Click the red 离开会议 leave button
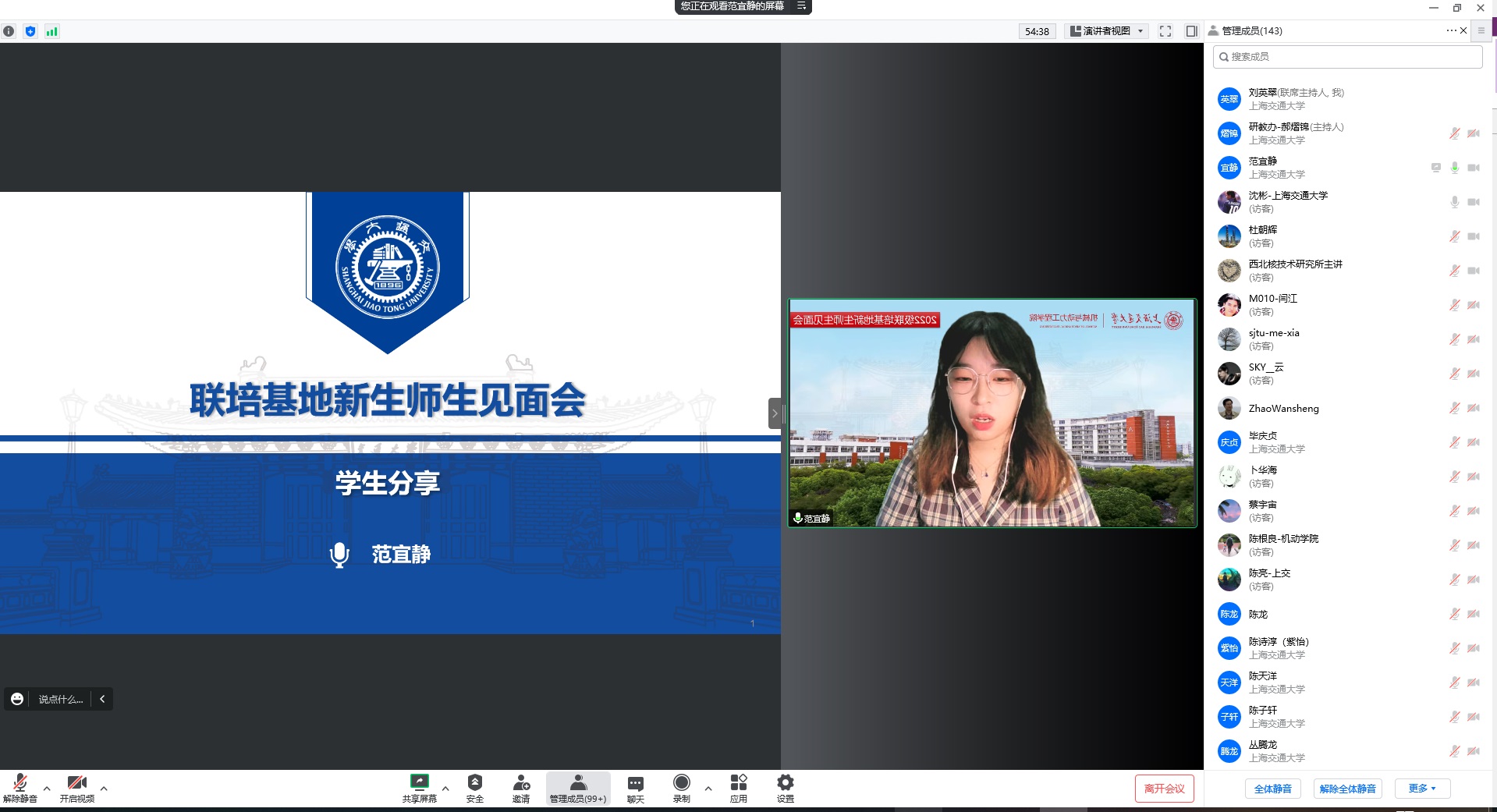Viewport: 1497px width, 812px height. coord(1164,789)
